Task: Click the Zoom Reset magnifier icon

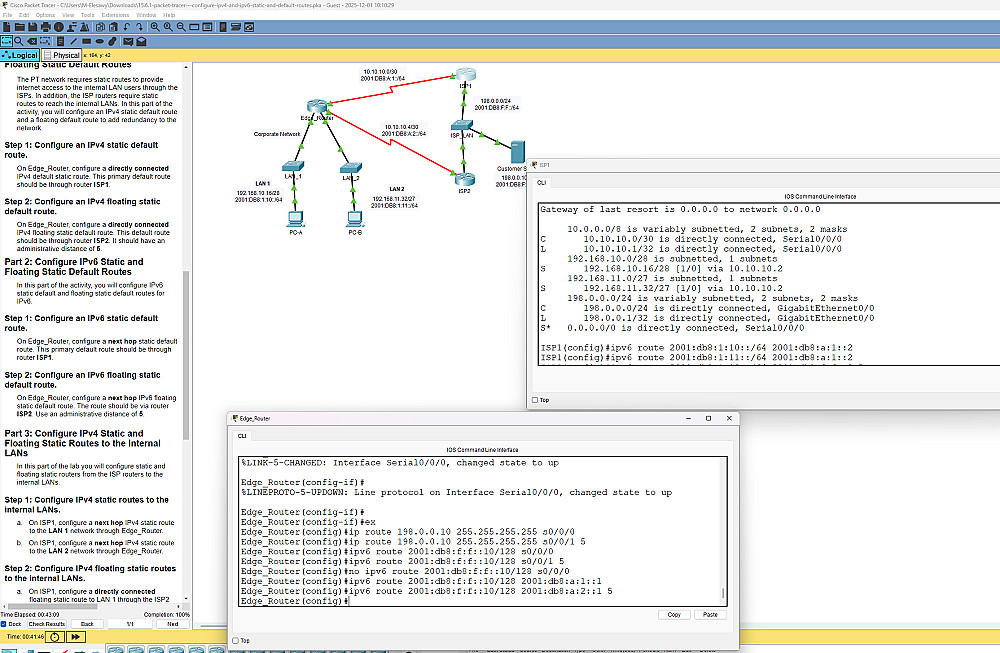Action: click(x=168, y=27)
